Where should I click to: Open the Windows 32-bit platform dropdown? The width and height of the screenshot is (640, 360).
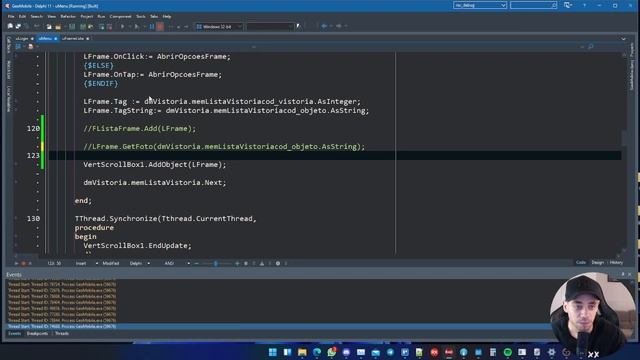click(219, 27)
